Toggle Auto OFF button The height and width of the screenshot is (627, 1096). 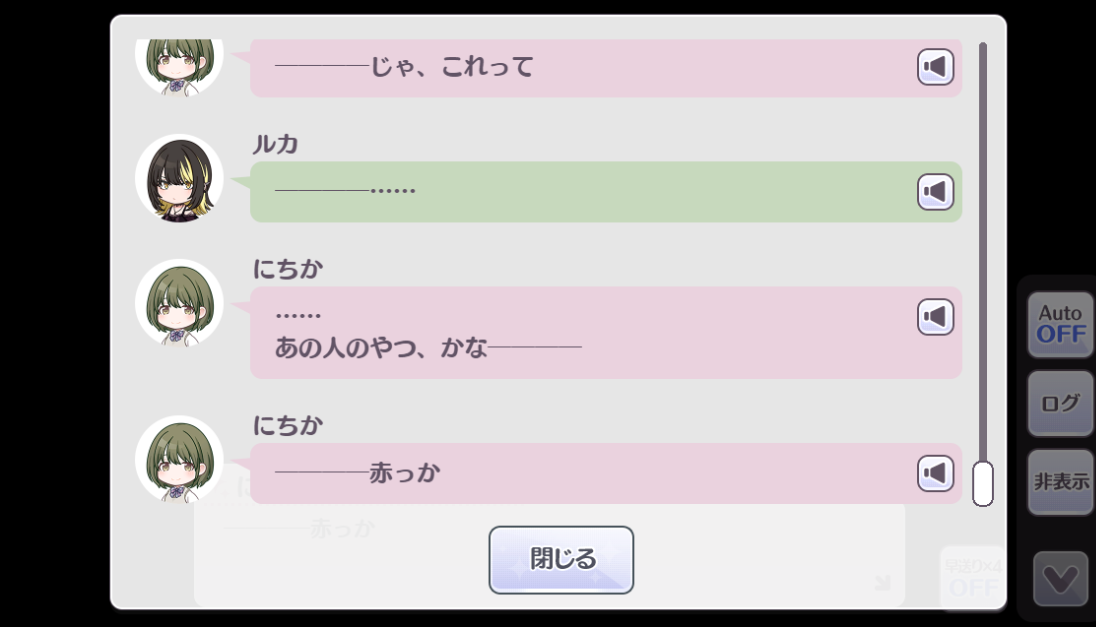coord(1060,324)
